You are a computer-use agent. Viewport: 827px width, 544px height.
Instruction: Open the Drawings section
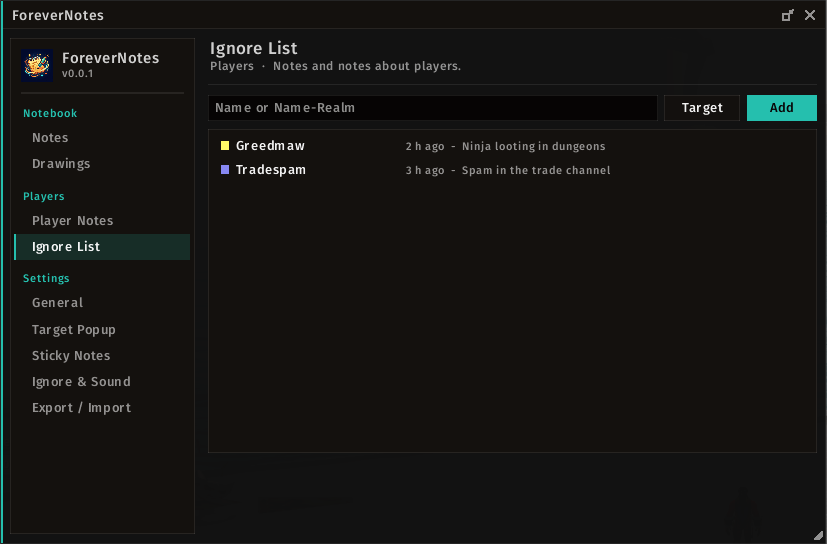click(61, 164)
